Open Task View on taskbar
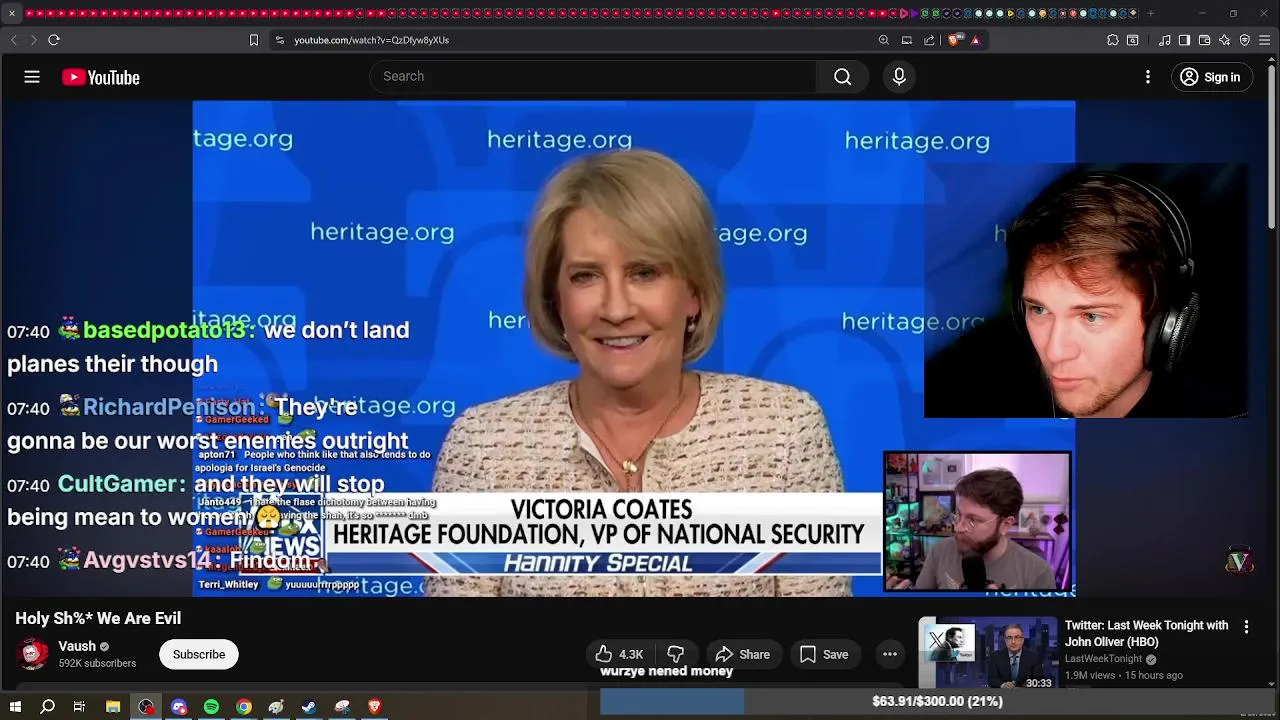Viewport: 1280px width, 720px height. tap(79, 707)
